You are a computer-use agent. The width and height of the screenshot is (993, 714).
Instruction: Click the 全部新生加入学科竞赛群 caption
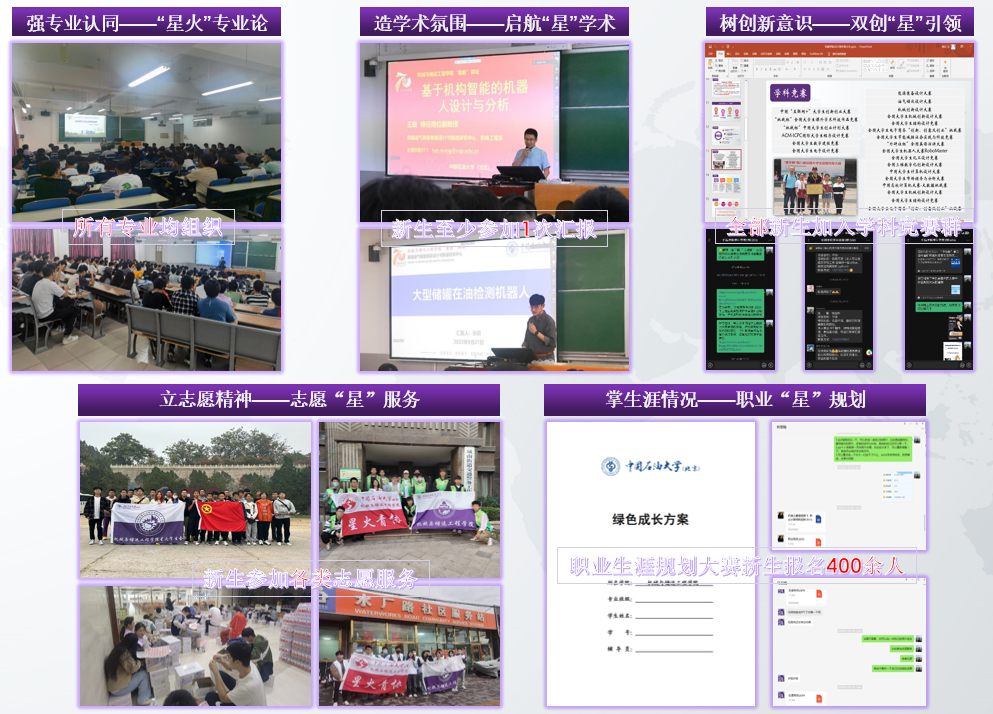pyautogui.click(x=843, y=227)
